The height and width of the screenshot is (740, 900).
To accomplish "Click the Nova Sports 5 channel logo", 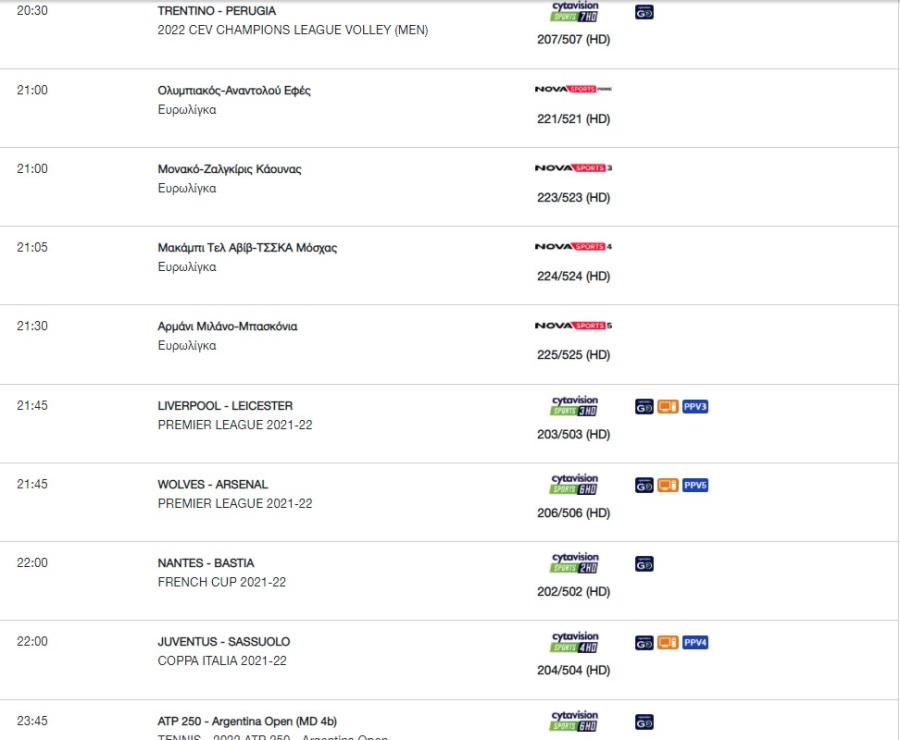I will click(573, 325).
